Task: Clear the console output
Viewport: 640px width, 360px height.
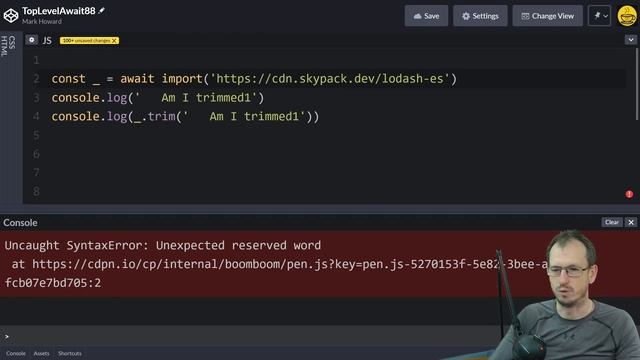Action: [611, 222]
